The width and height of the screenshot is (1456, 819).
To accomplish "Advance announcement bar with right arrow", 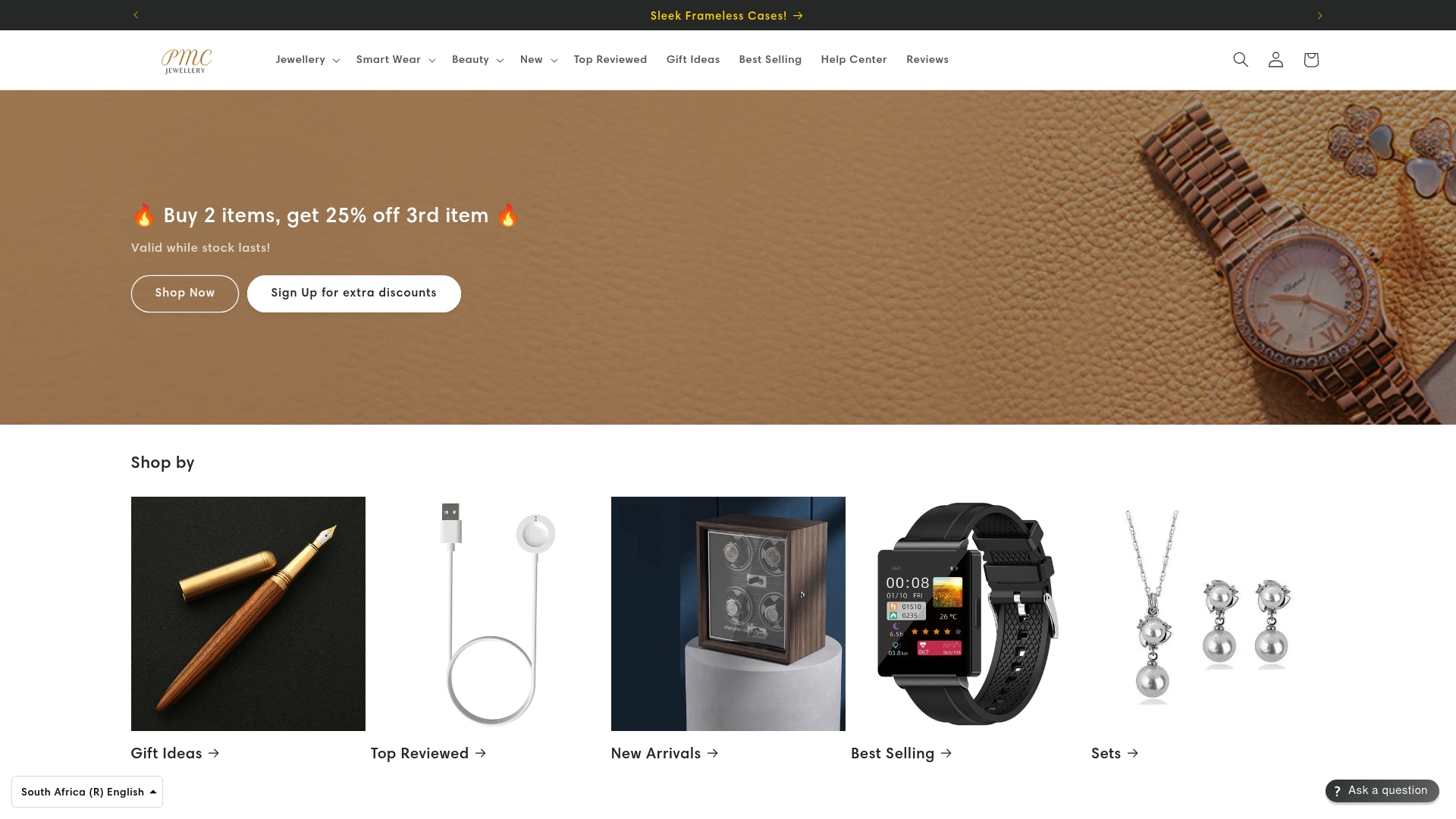I will tap(1319, 15).
